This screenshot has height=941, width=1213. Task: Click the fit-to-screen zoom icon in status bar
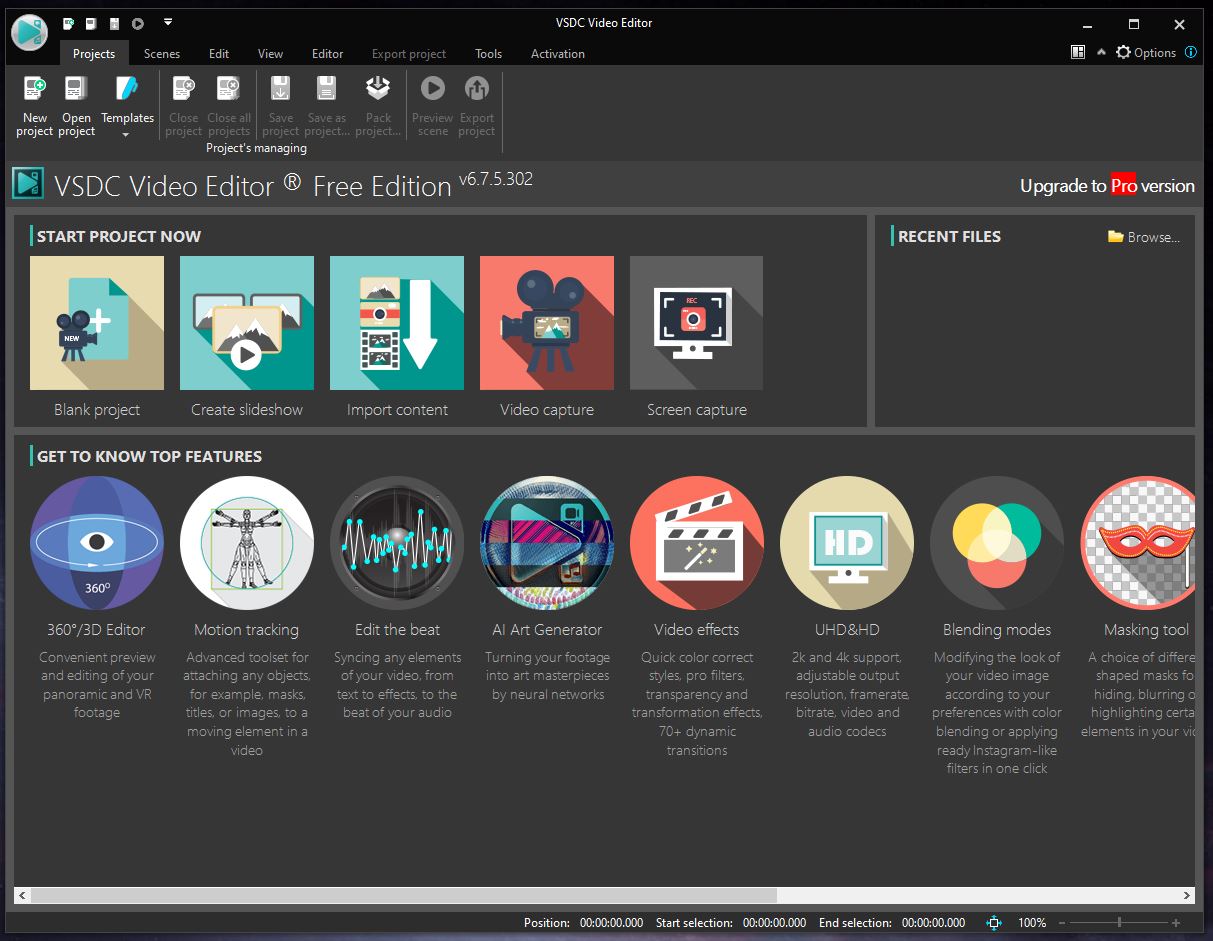(994, 923)
